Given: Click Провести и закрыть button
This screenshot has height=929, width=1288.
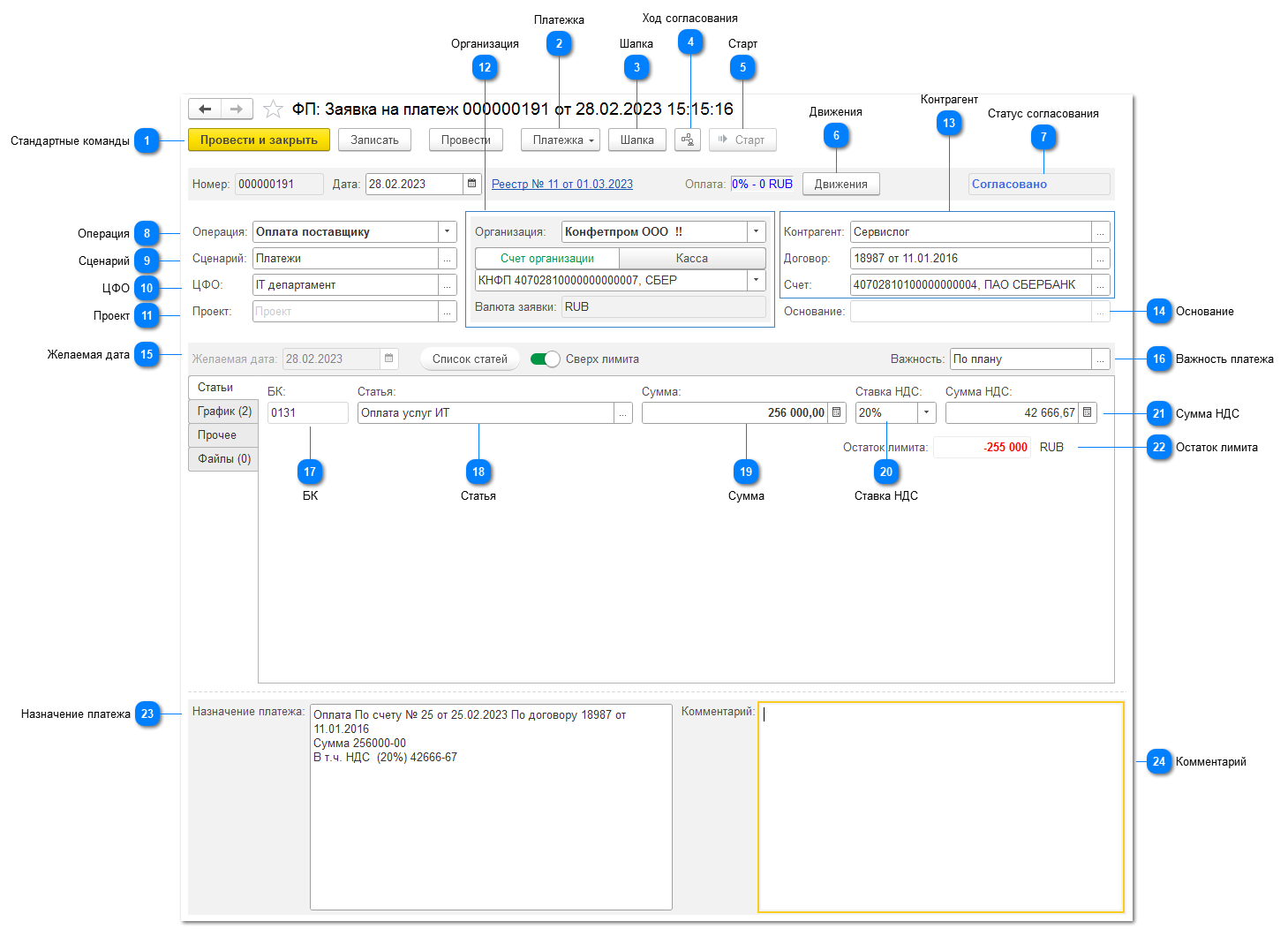Looking at the screenshot, I should coord(259,140).
